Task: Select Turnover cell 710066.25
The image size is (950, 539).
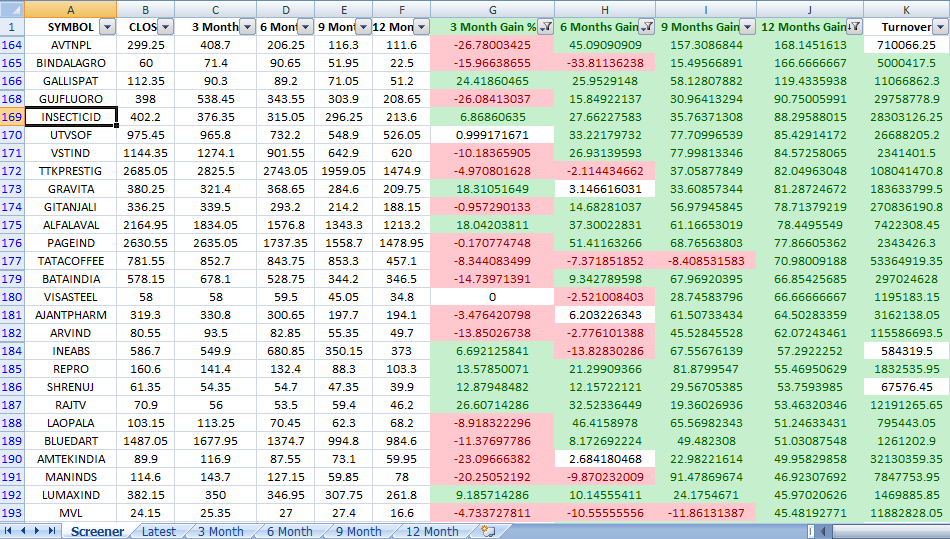Action: pos(906,45)
